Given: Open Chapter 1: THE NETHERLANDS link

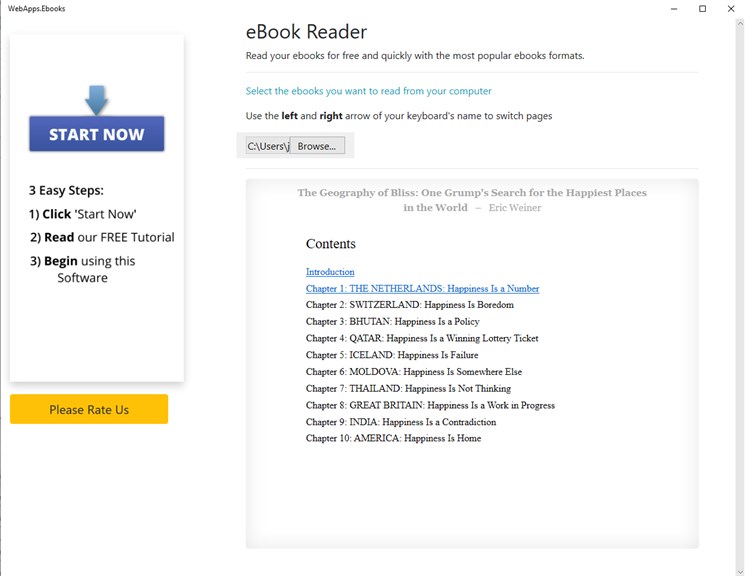Looking at the screenshot, I should 422,288.
